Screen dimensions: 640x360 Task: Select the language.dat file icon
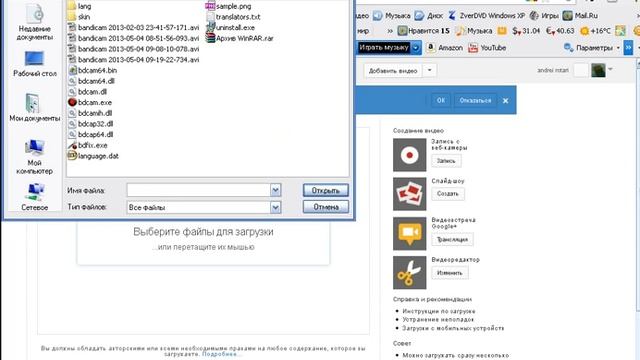click(x=72, y=156)
